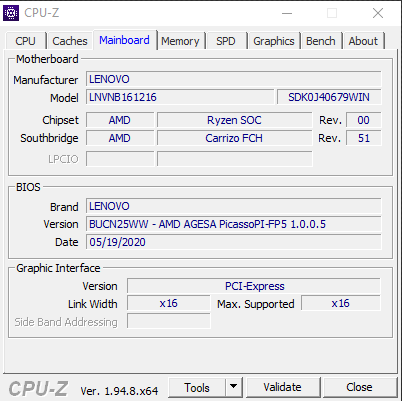
Task: Open the Caches tab
Action: pos(70,41)
